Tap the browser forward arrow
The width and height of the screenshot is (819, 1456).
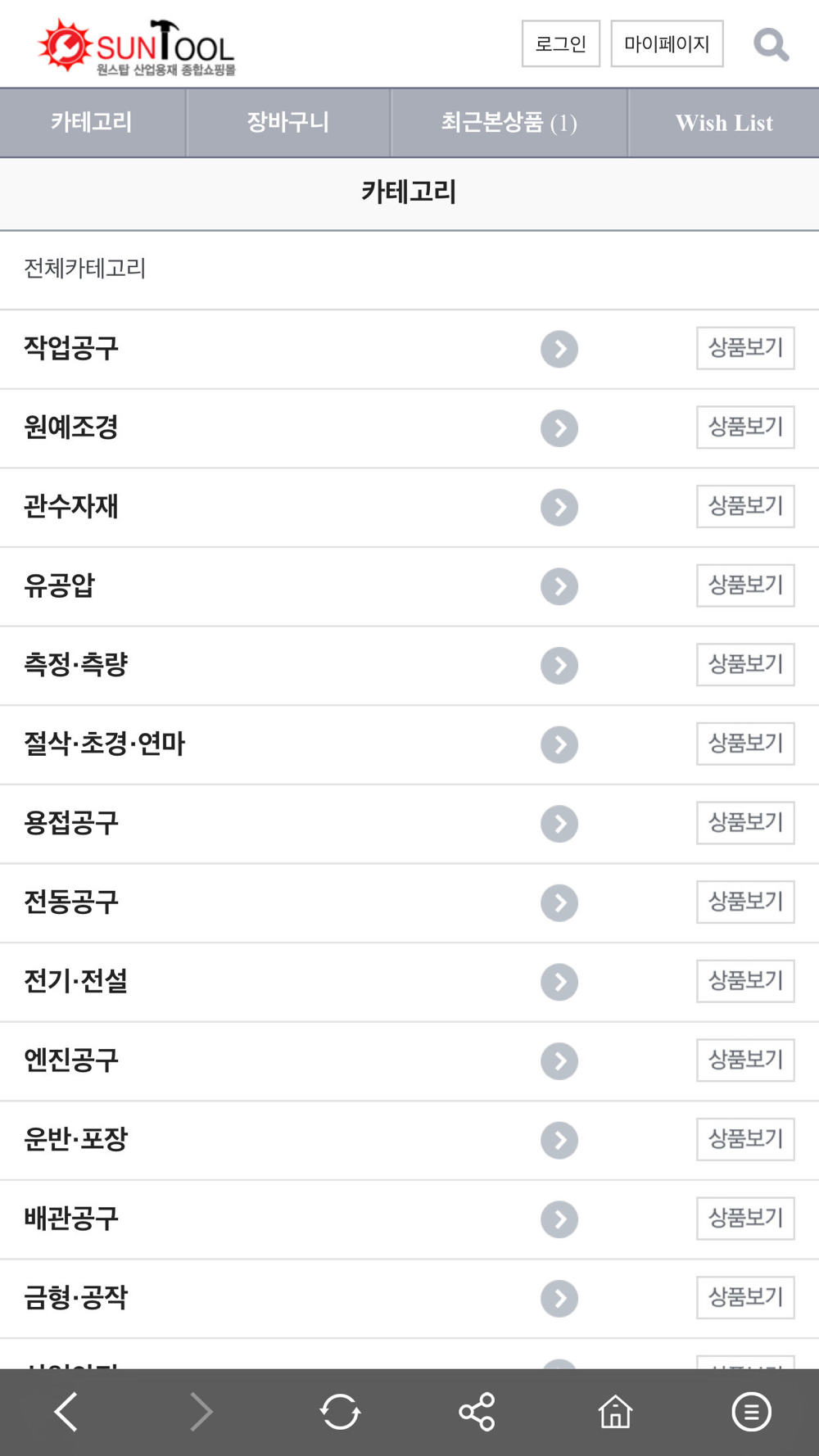(201, 1412)
